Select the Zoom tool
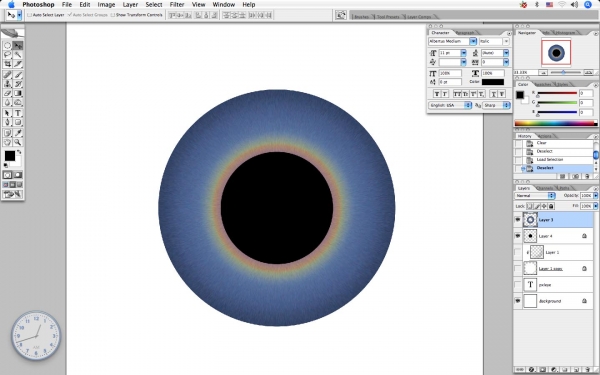The image size is (600, 375). click(x=18, y=142)
